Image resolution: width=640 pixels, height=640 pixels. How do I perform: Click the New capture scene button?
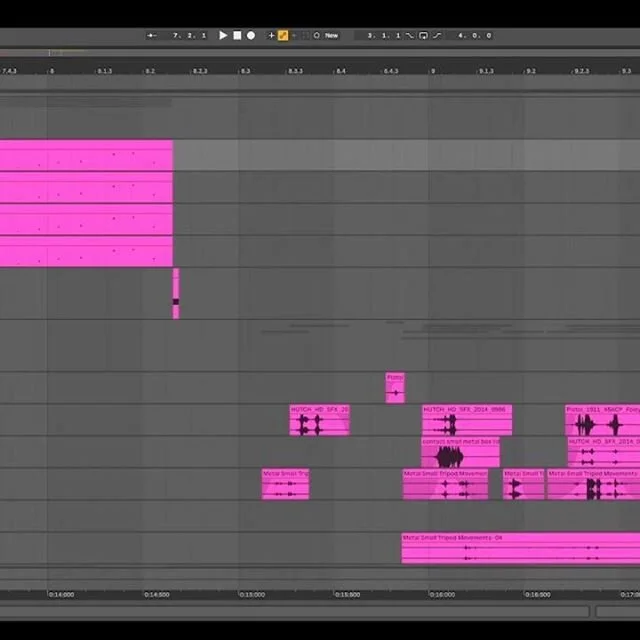coord(331,36)
